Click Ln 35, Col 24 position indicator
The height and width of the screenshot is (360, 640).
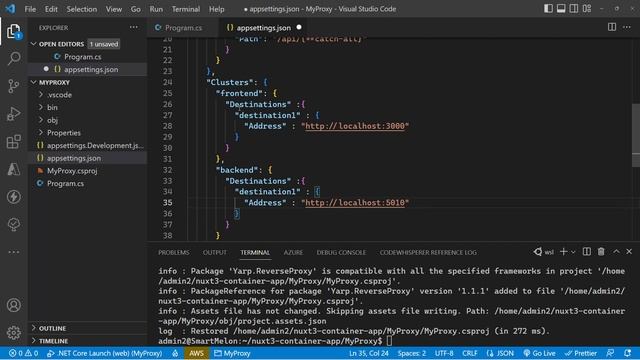pyautogui.click(x=369, y=353)
